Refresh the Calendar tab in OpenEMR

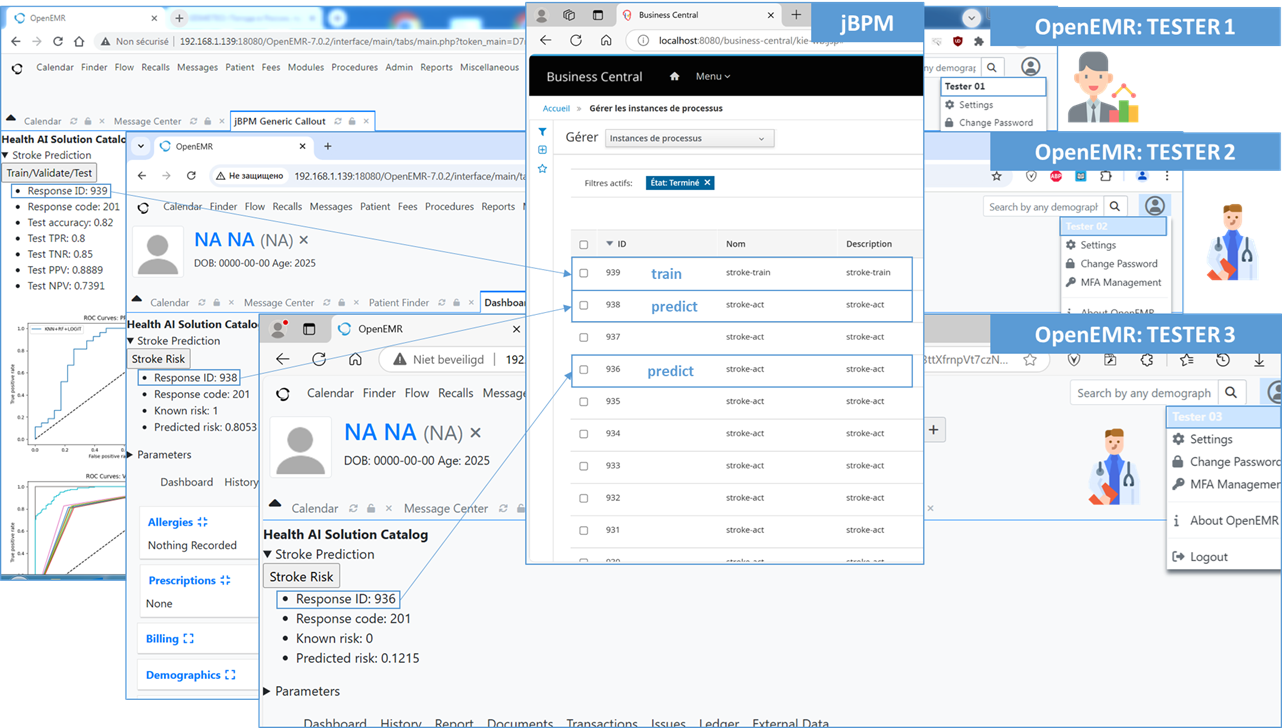click(73, 120)
